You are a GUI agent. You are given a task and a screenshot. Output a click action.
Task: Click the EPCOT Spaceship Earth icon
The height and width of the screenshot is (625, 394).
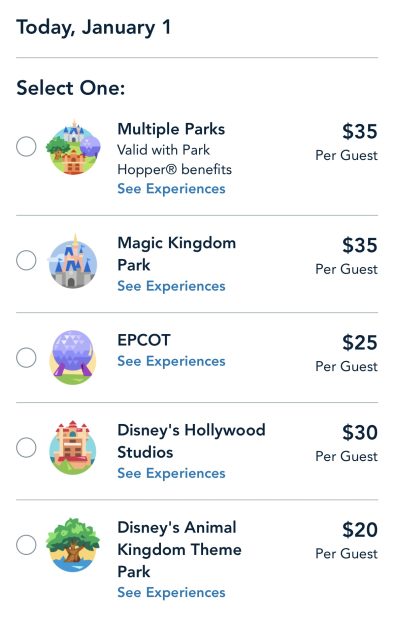coord(73,358)
